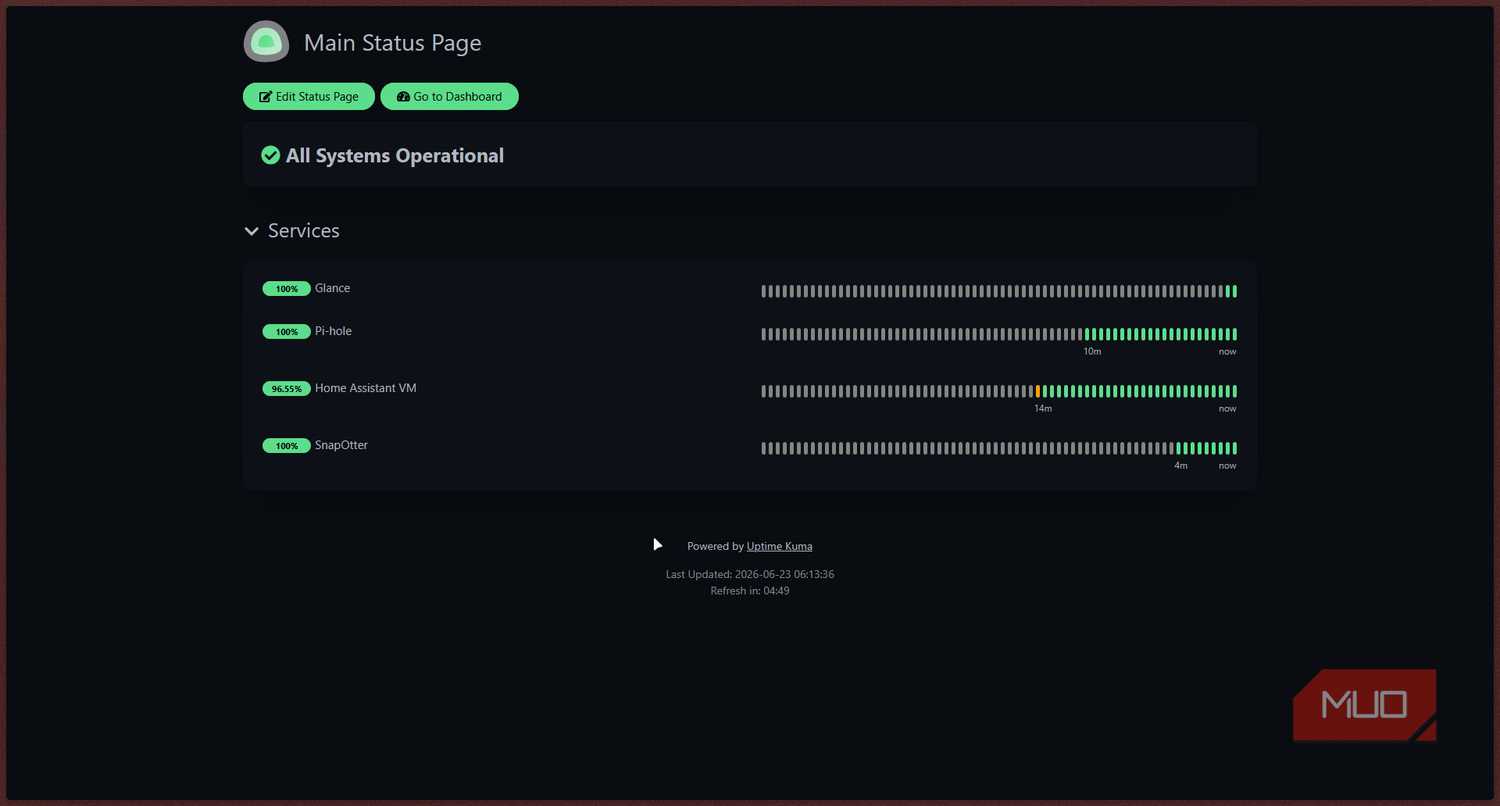Viewport: 1500px width, 806px height.
Task: Click the orange heartbeat in Home Assistant VM
Action: click(x=1038, y=391)
